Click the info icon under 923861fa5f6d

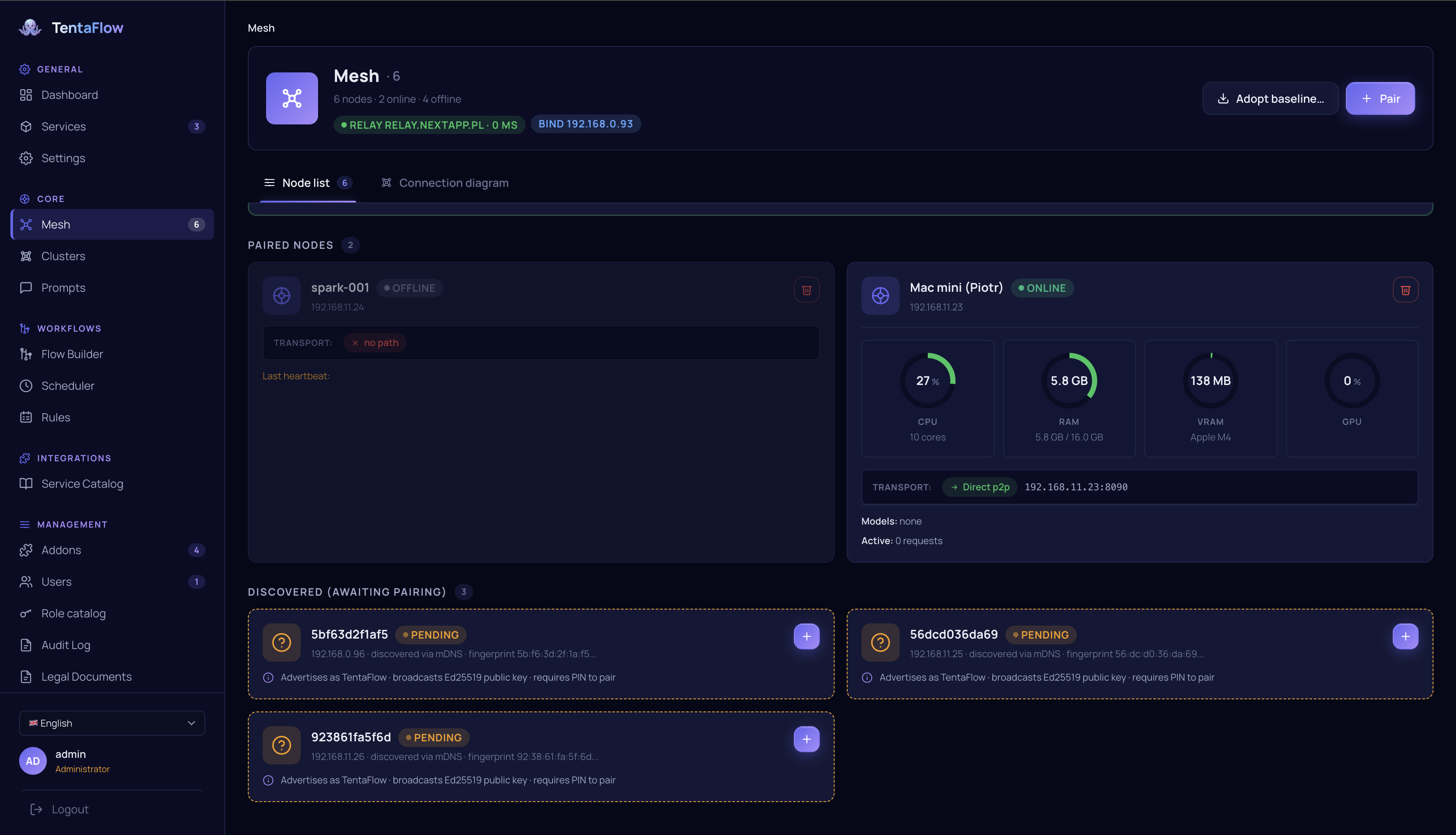pyautogui.click(x=268, y=780)
